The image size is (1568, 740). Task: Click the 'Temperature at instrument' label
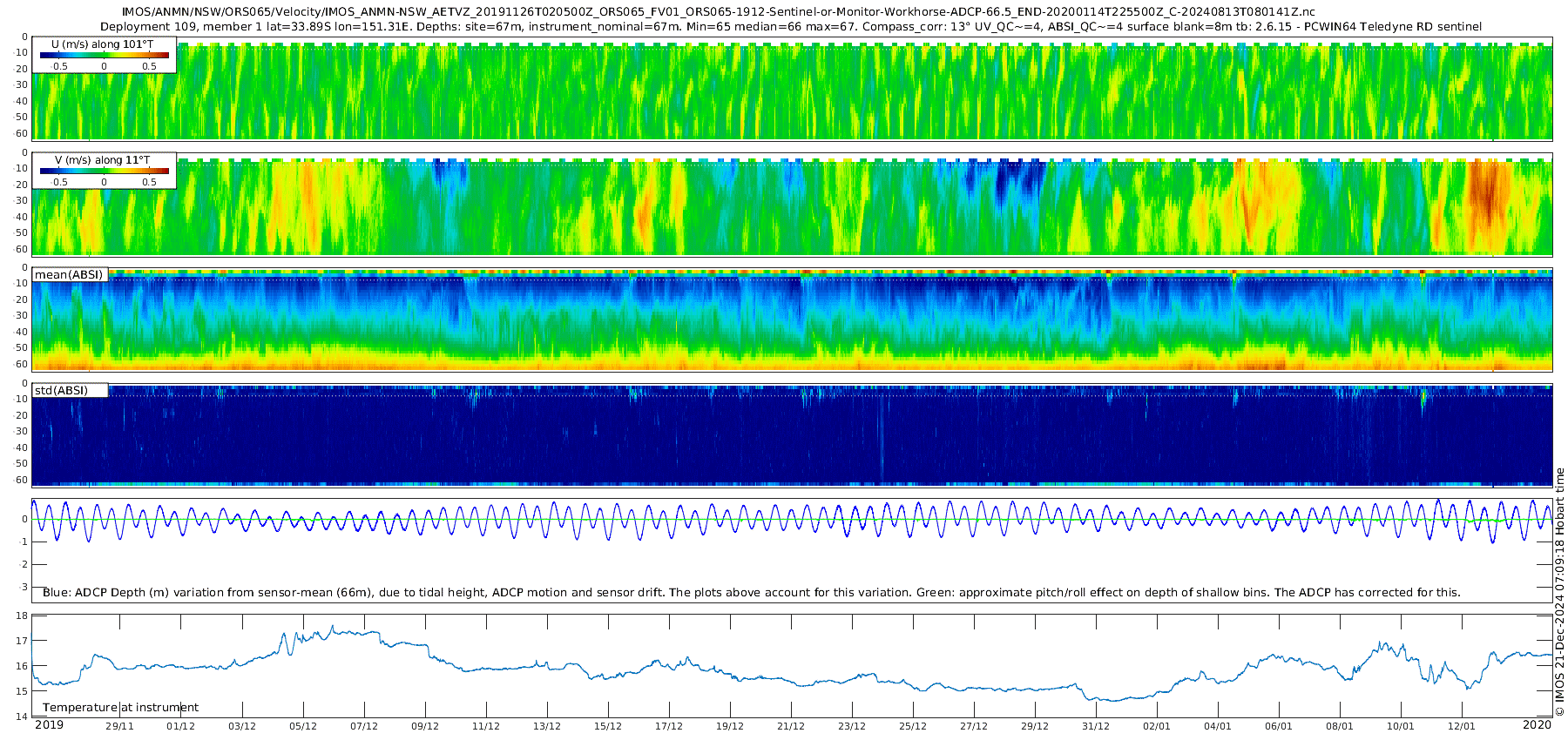click(x=120, y=708)
